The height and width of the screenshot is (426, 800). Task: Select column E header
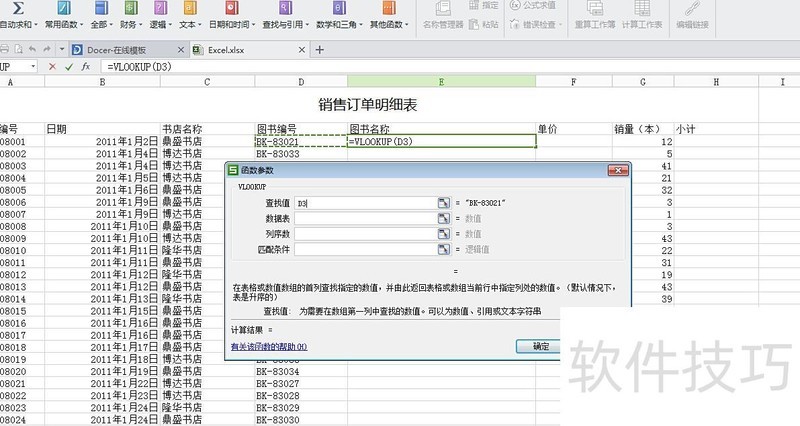441,82
